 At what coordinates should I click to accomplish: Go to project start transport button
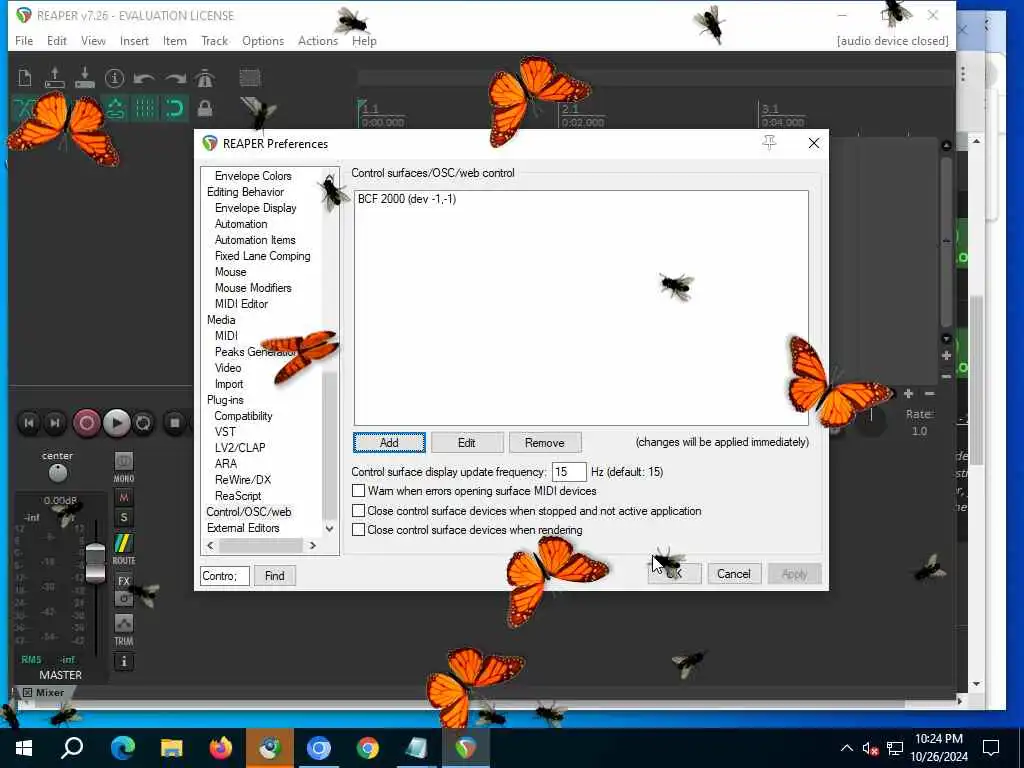tap(29, 423)
